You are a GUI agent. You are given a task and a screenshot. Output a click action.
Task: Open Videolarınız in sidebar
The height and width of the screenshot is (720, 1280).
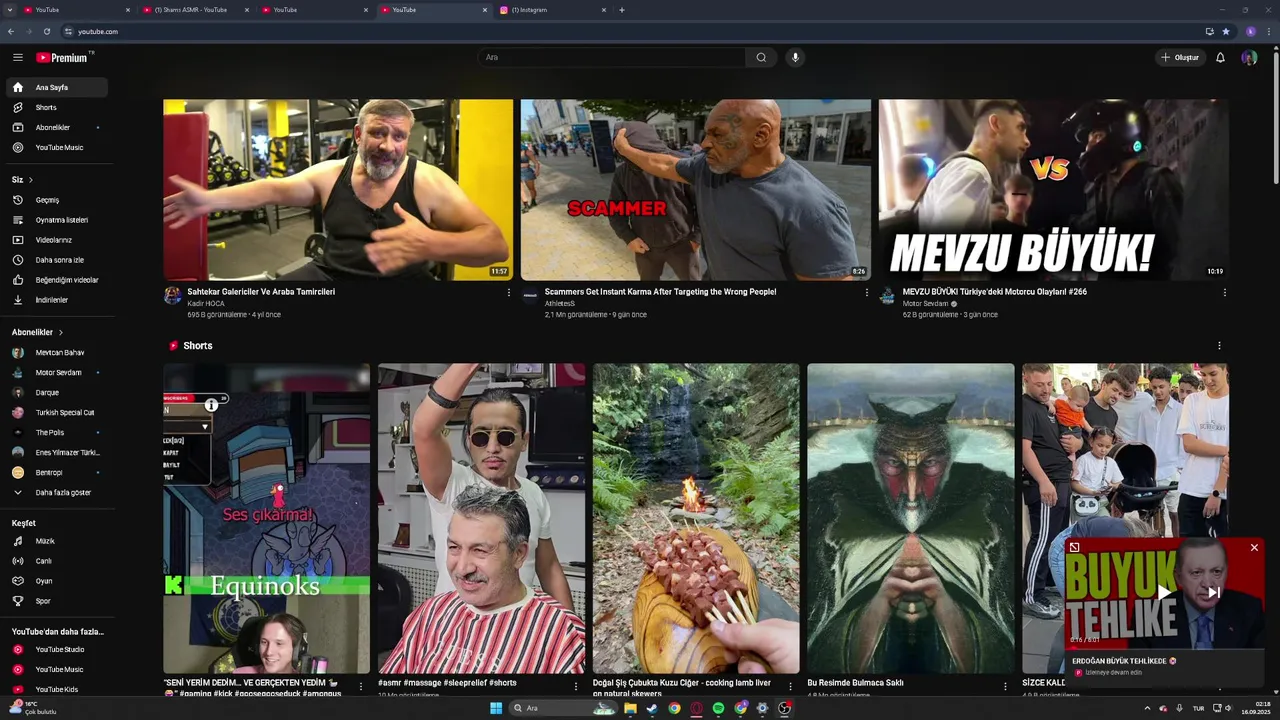tap(59, 240)
